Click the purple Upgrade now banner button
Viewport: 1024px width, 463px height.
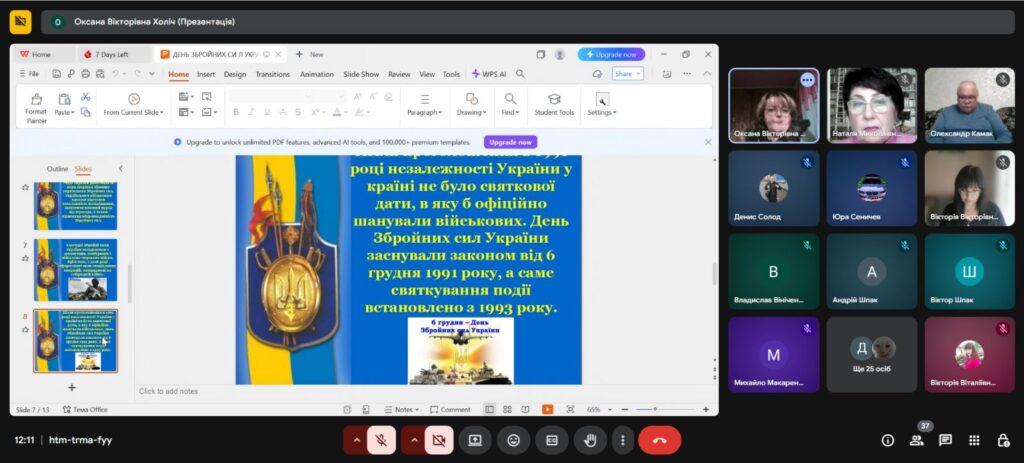tap(510, 142)
